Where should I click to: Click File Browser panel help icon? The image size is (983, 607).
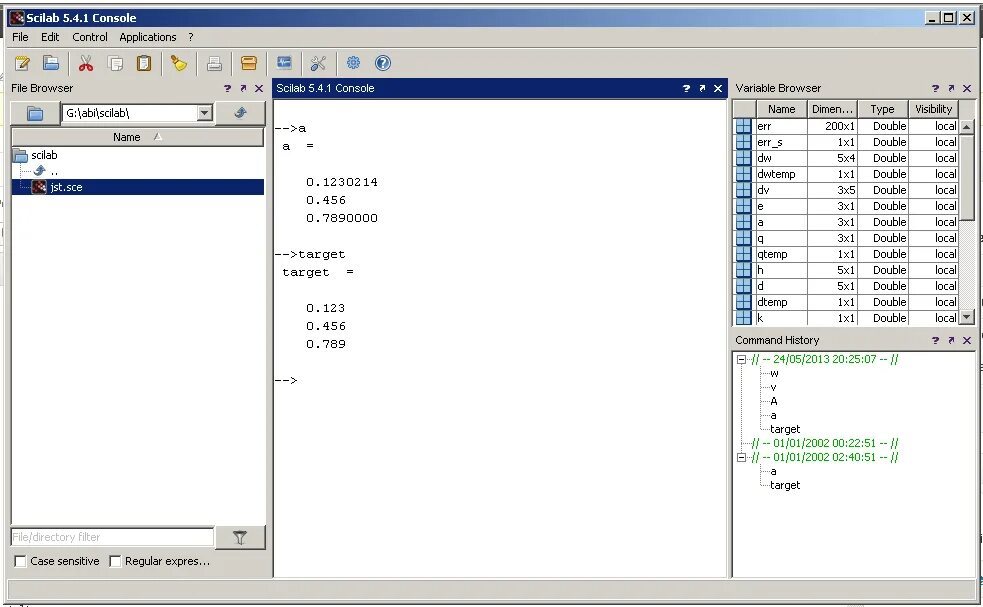[x=227, y=88]
